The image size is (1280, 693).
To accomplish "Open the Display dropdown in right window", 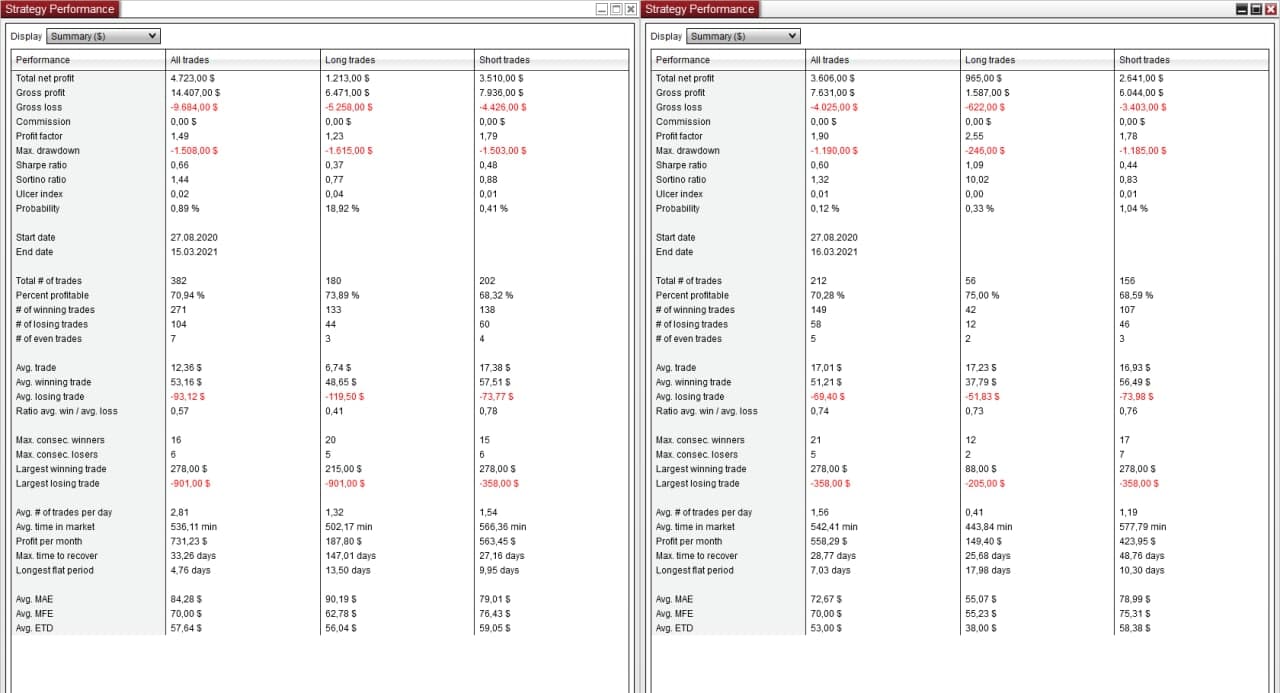I will [x=743, y=36].
